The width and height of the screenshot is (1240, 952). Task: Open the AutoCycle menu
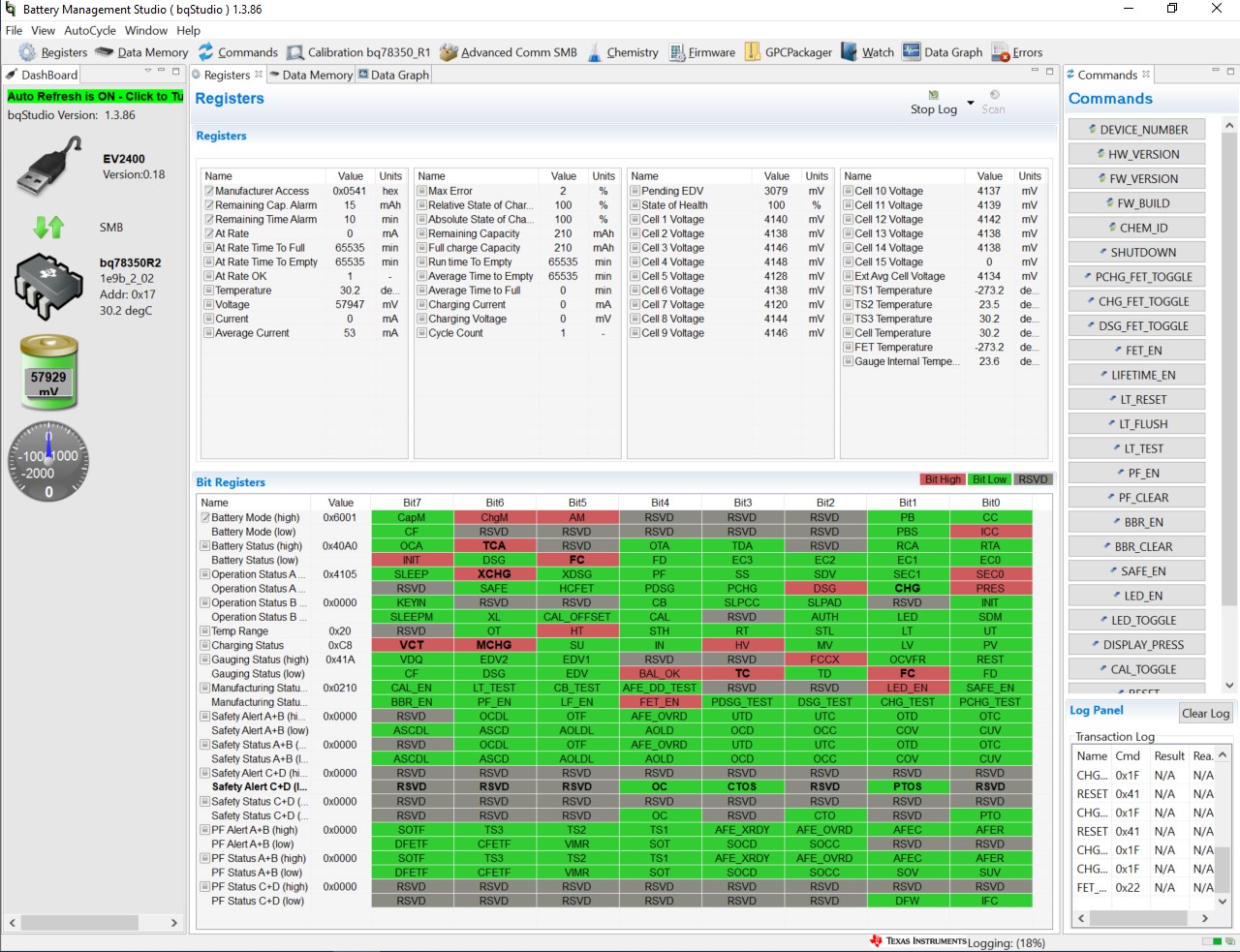(x=90, y=30)
